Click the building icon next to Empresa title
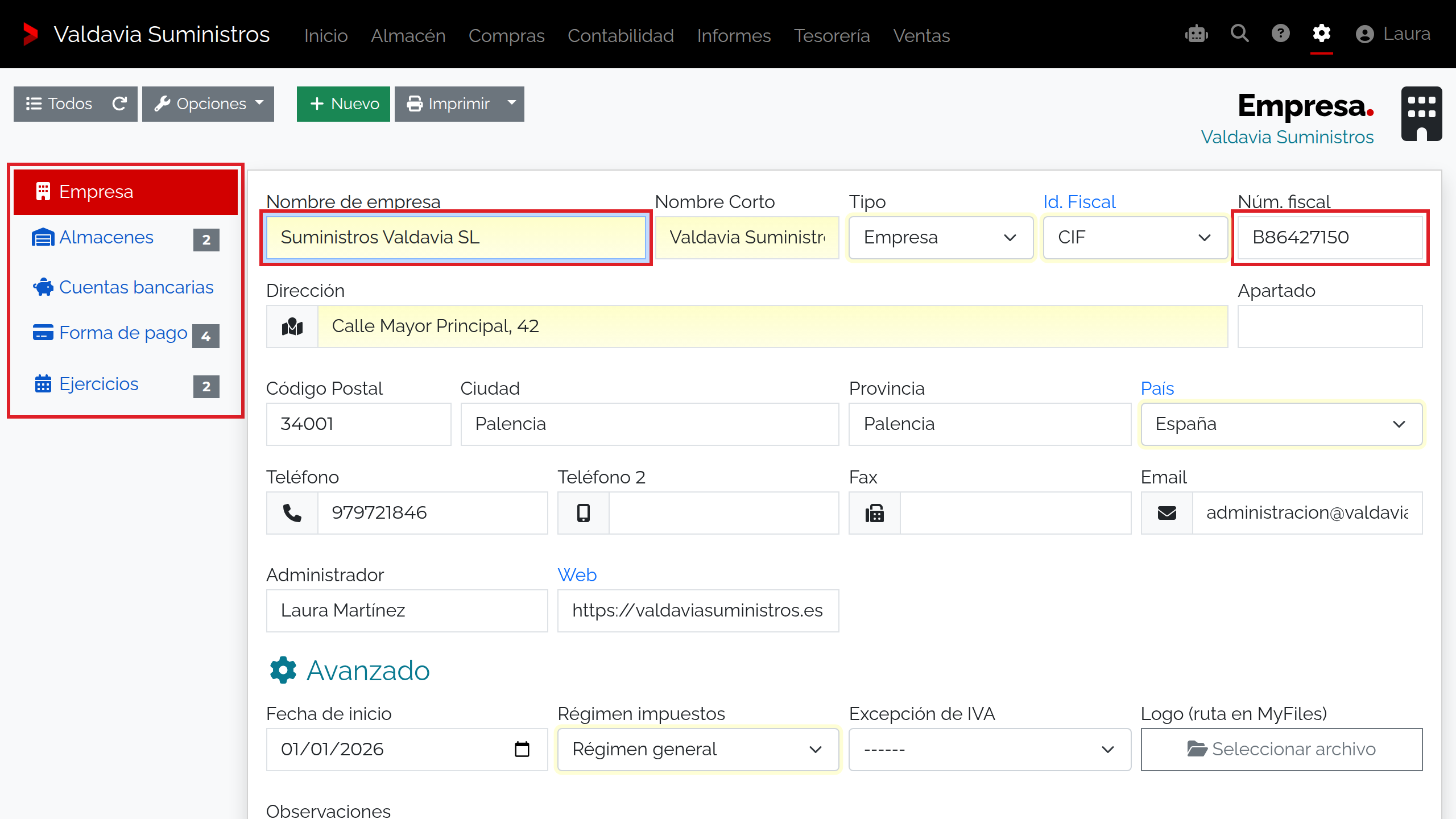The height and width of the screenshot is (819, 1456). tap(1421, 114)
